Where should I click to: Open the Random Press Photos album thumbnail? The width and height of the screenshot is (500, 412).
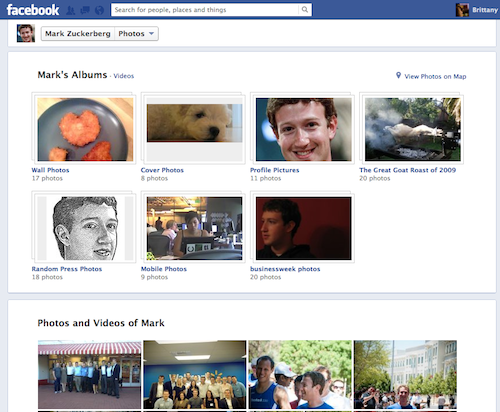(85, 228)
